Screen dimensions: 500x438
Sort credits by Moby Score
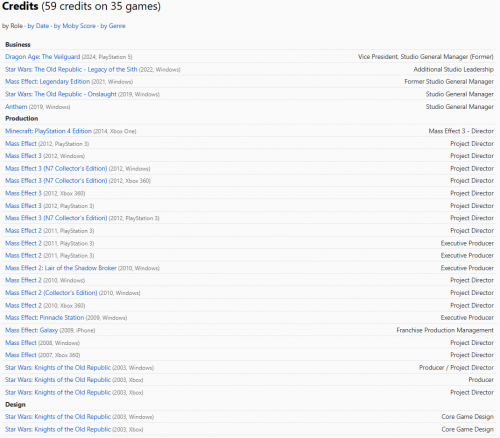75,26
